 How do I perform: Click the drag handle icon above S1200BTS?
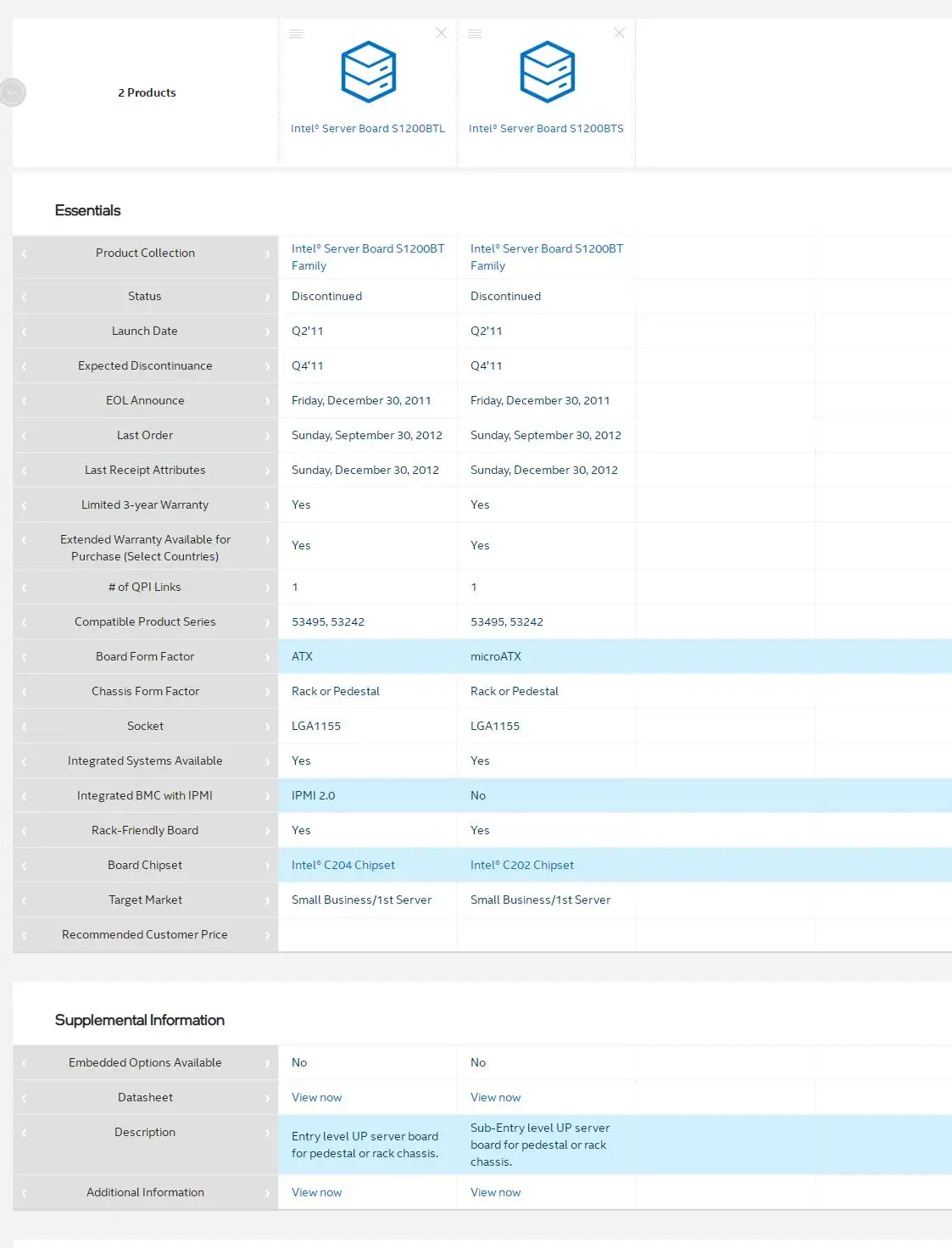475,34
